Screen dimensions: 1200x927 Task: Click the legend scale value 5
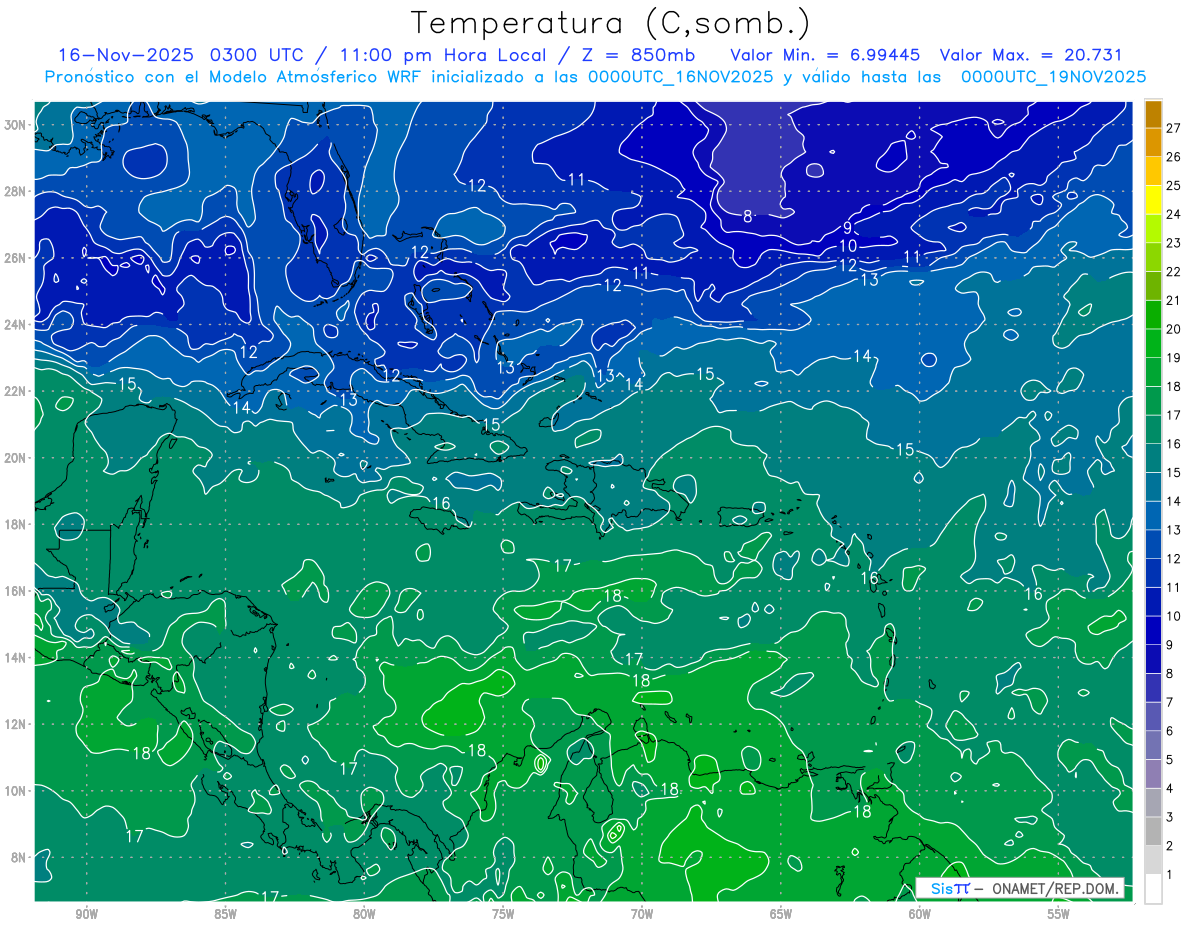point(1170,760)
